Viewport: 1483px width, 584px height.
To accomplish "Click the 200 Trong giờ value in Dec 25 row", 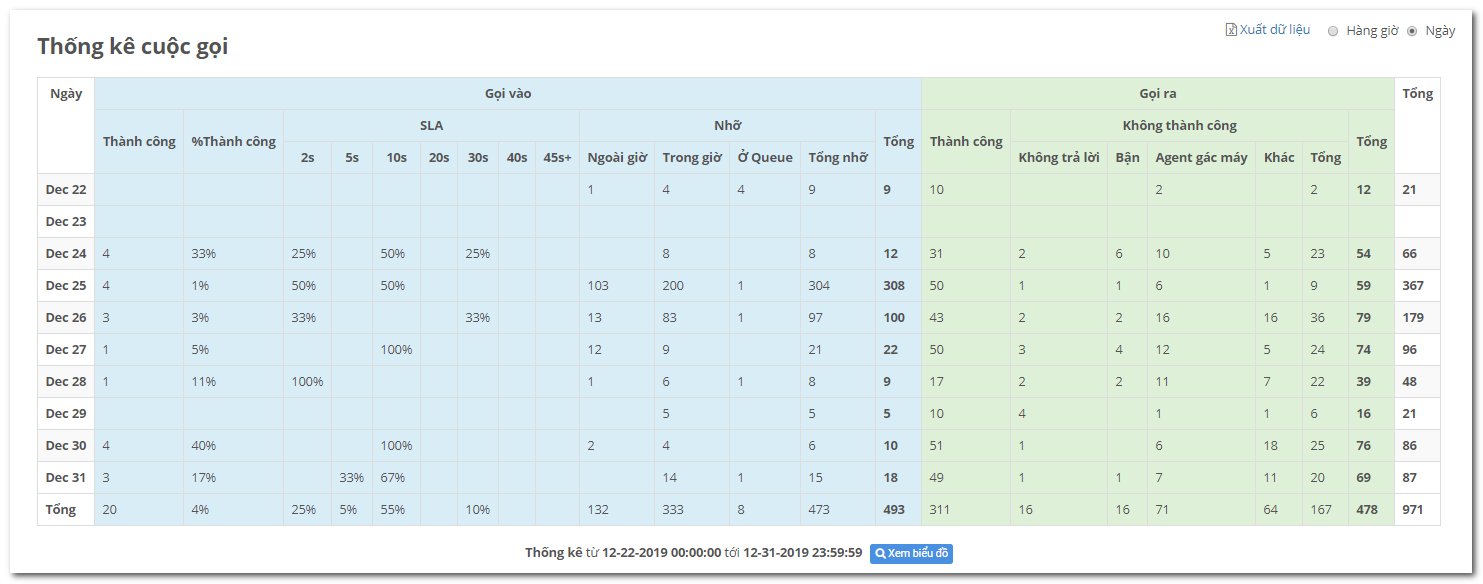I will (x=673, y=286).
